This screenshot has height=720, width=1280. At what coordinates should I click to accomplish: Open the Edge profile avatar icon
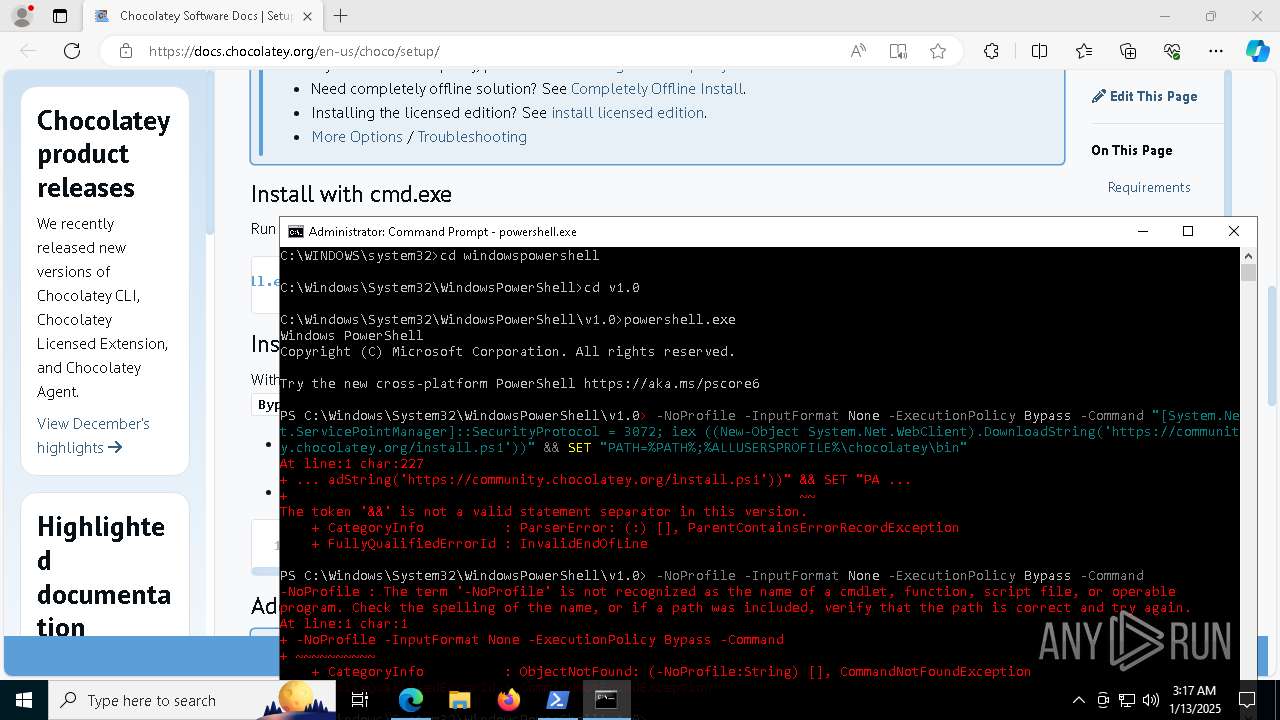click(x=22, y=16)
